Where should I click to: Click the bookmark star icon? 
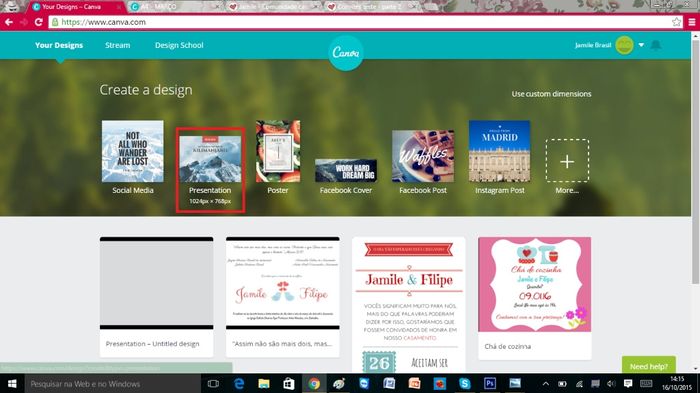676,22
